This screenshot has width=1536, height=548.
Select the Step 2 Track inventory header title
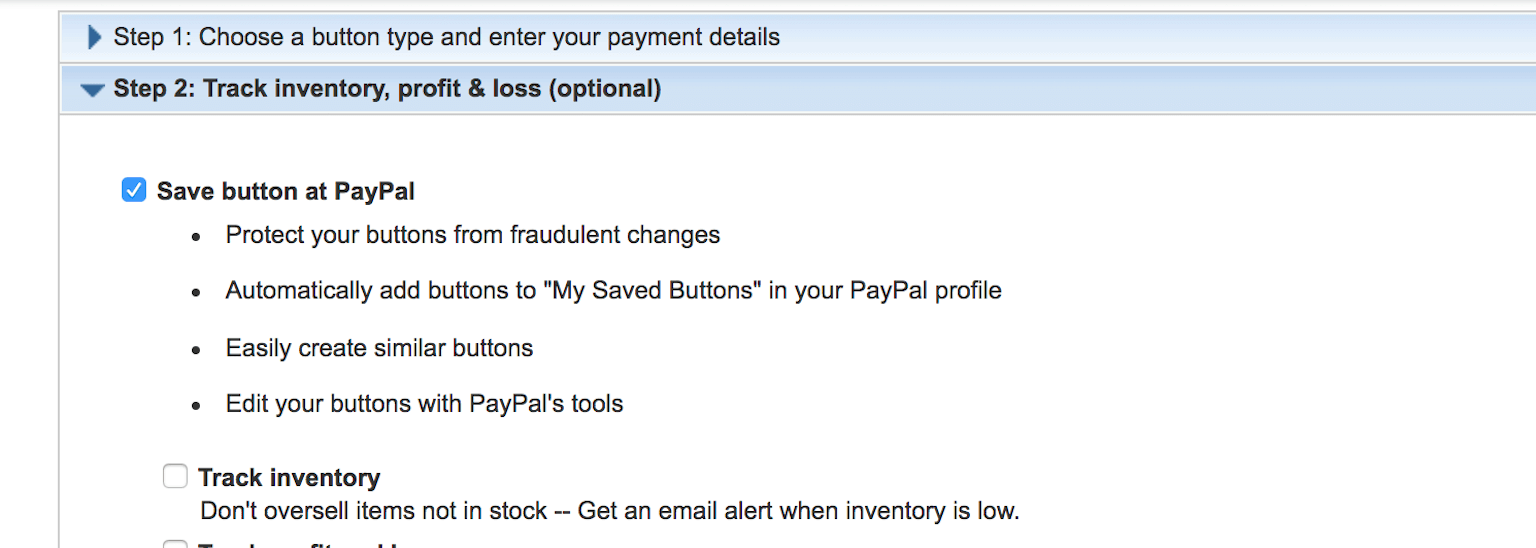pos(387,89)
